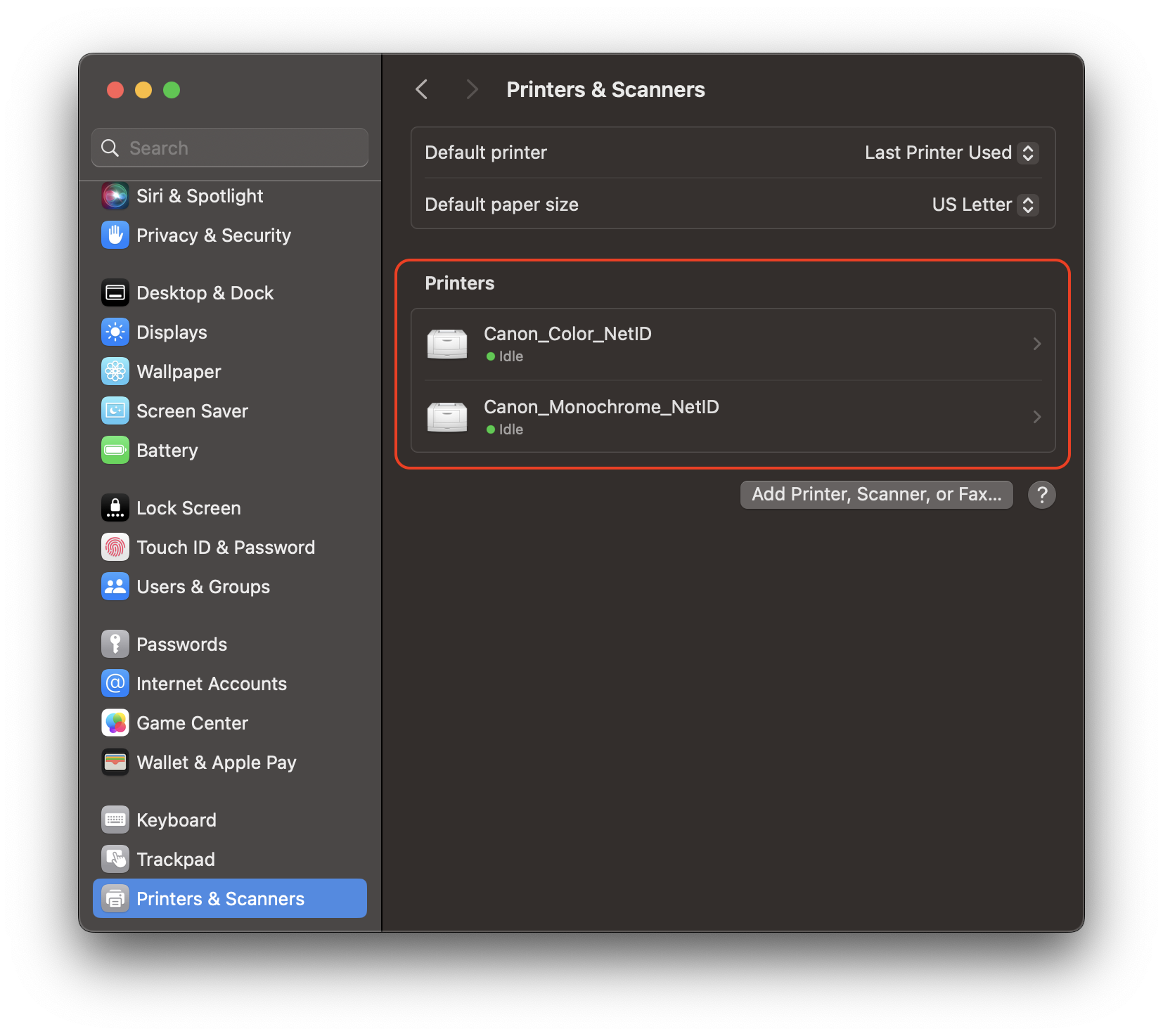Open Canon_Color_NetID printer details
The width and height of the screenshot is (1163, 1036).
[x=1036, y=344]
